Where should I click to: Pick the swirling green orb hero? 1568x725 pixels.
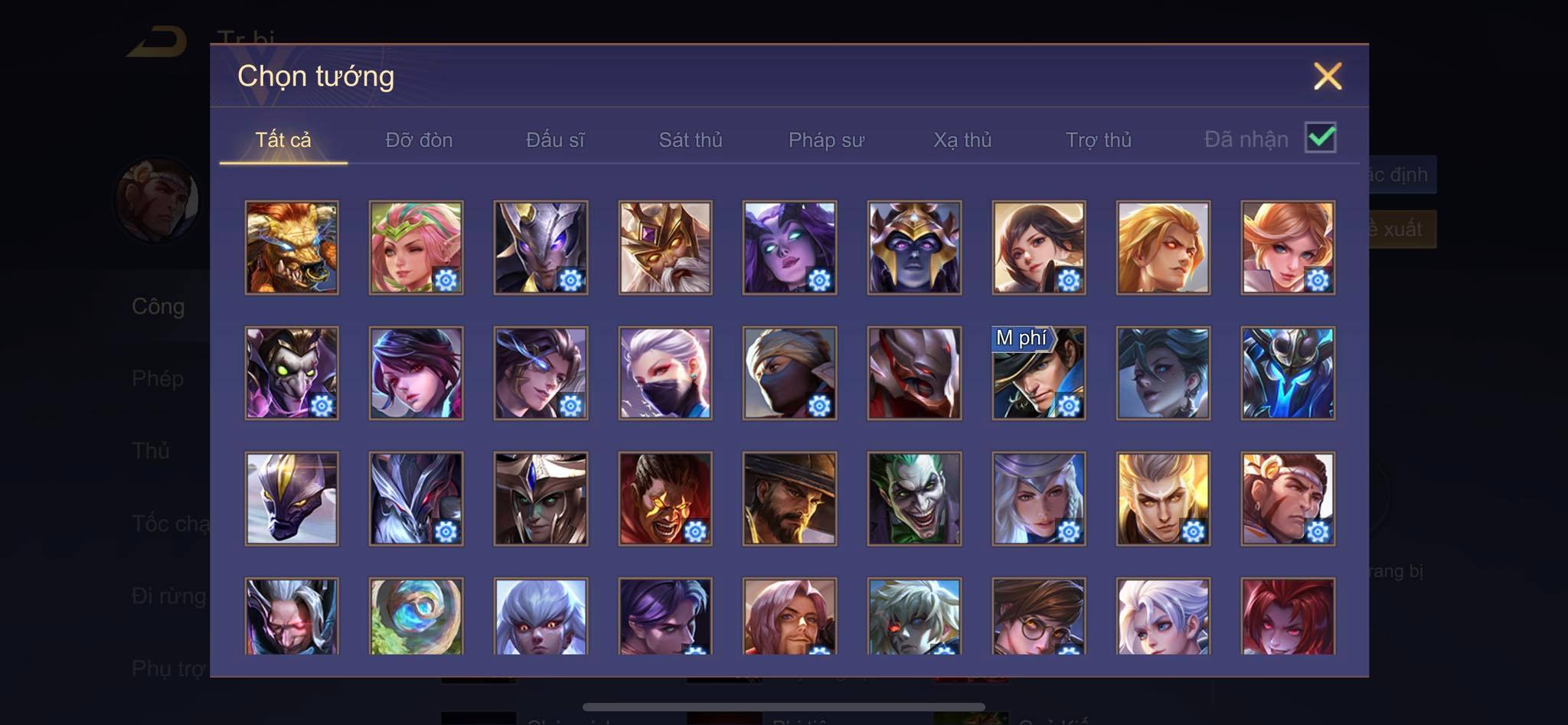point(416,616)
